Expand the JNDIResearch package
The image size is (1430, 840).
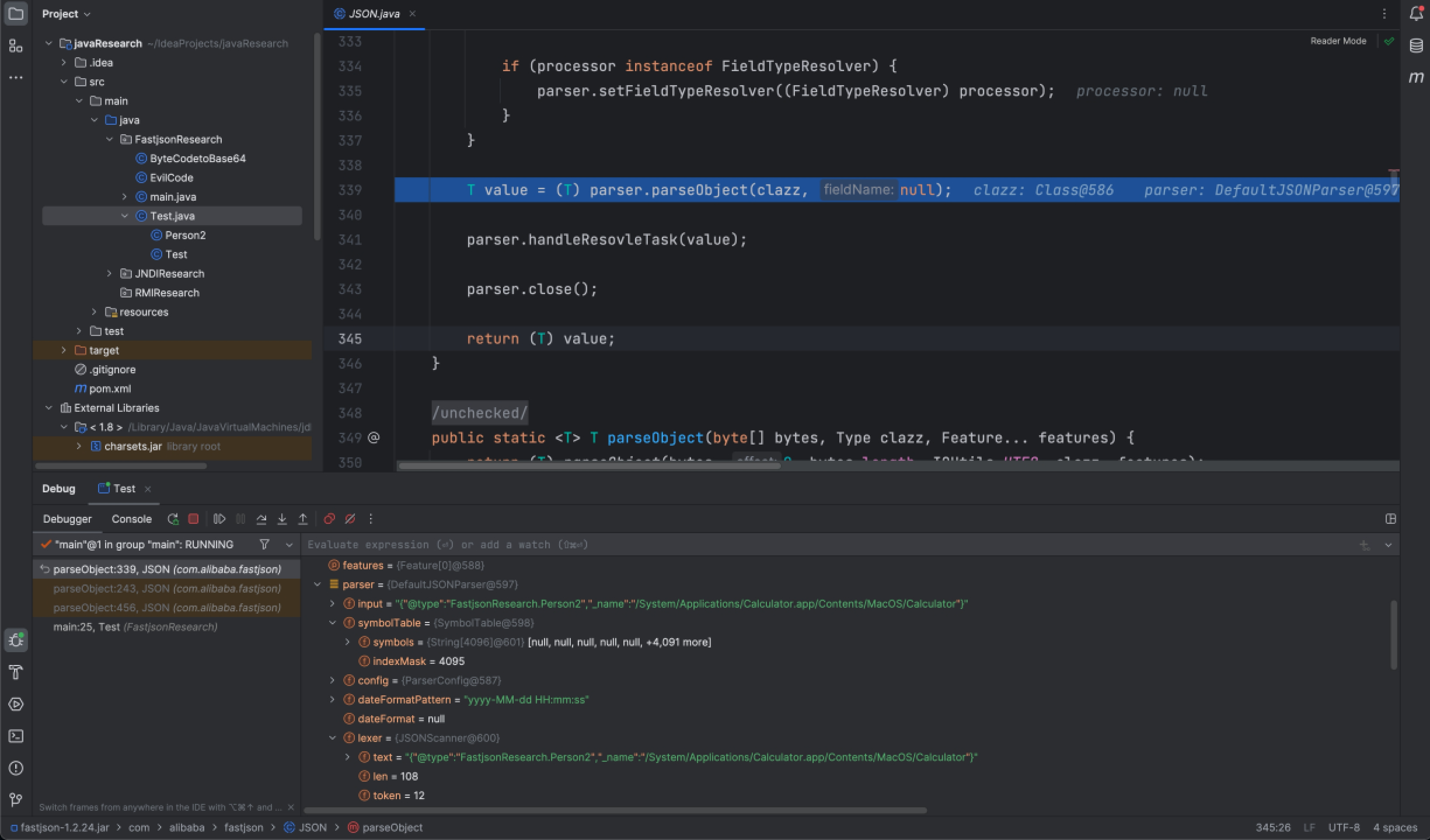(x=109, y=274)
